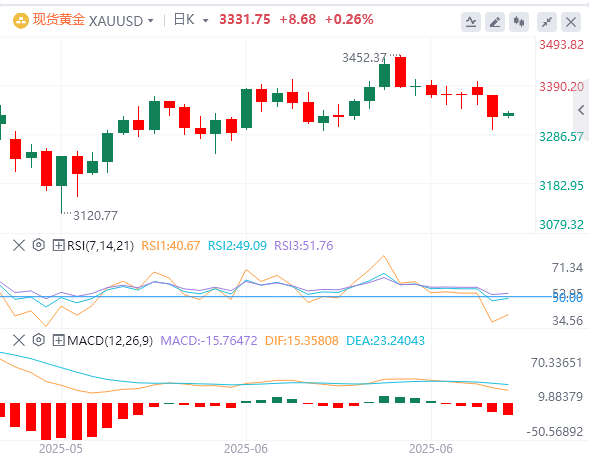The image size is (589, 459).
Task: Select the 3452.37 high candlestick
Action: click(400, 72)
